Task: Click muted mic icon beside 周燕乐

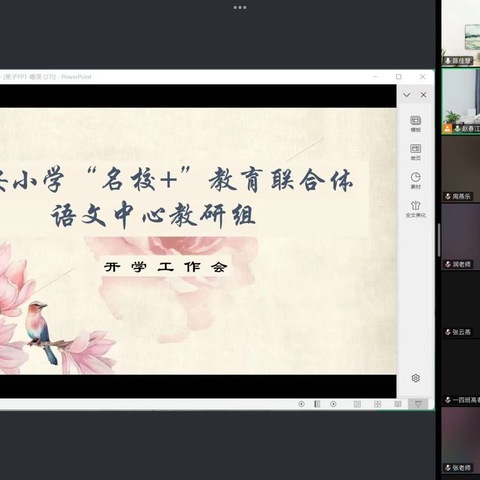Action: pyautogui.click(x=448, y=196)
